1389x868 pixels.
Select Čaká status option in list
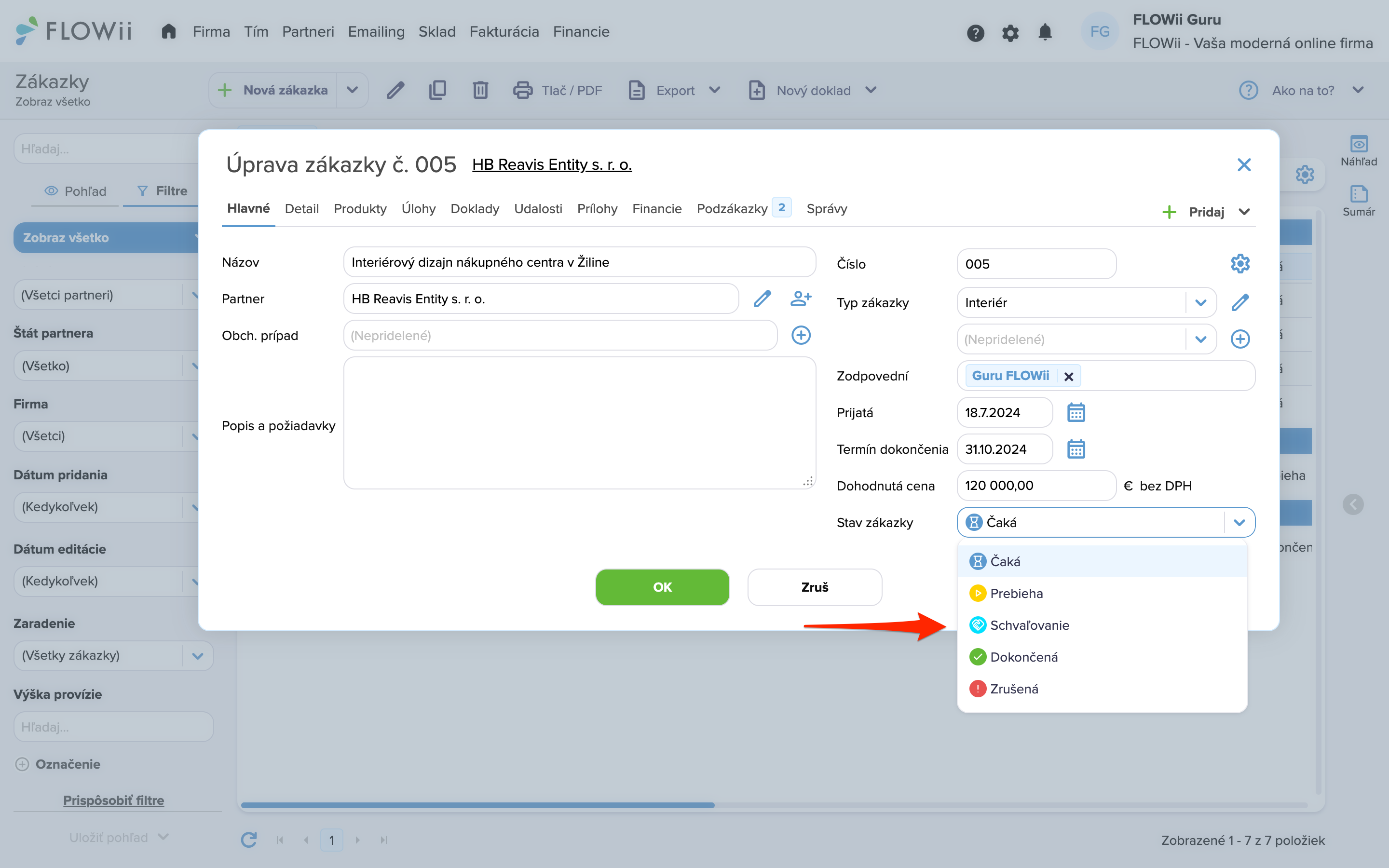1102,561
